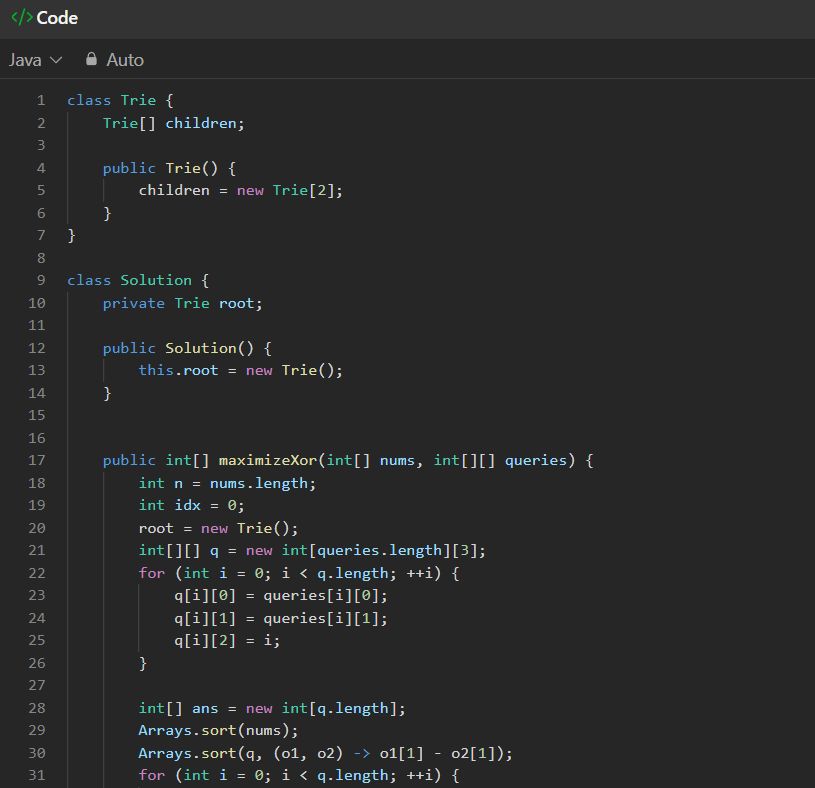Click line number 31 in the gutter
Image resolution: width=815 pixels, height=788 pixels.
tap(37, 775)
